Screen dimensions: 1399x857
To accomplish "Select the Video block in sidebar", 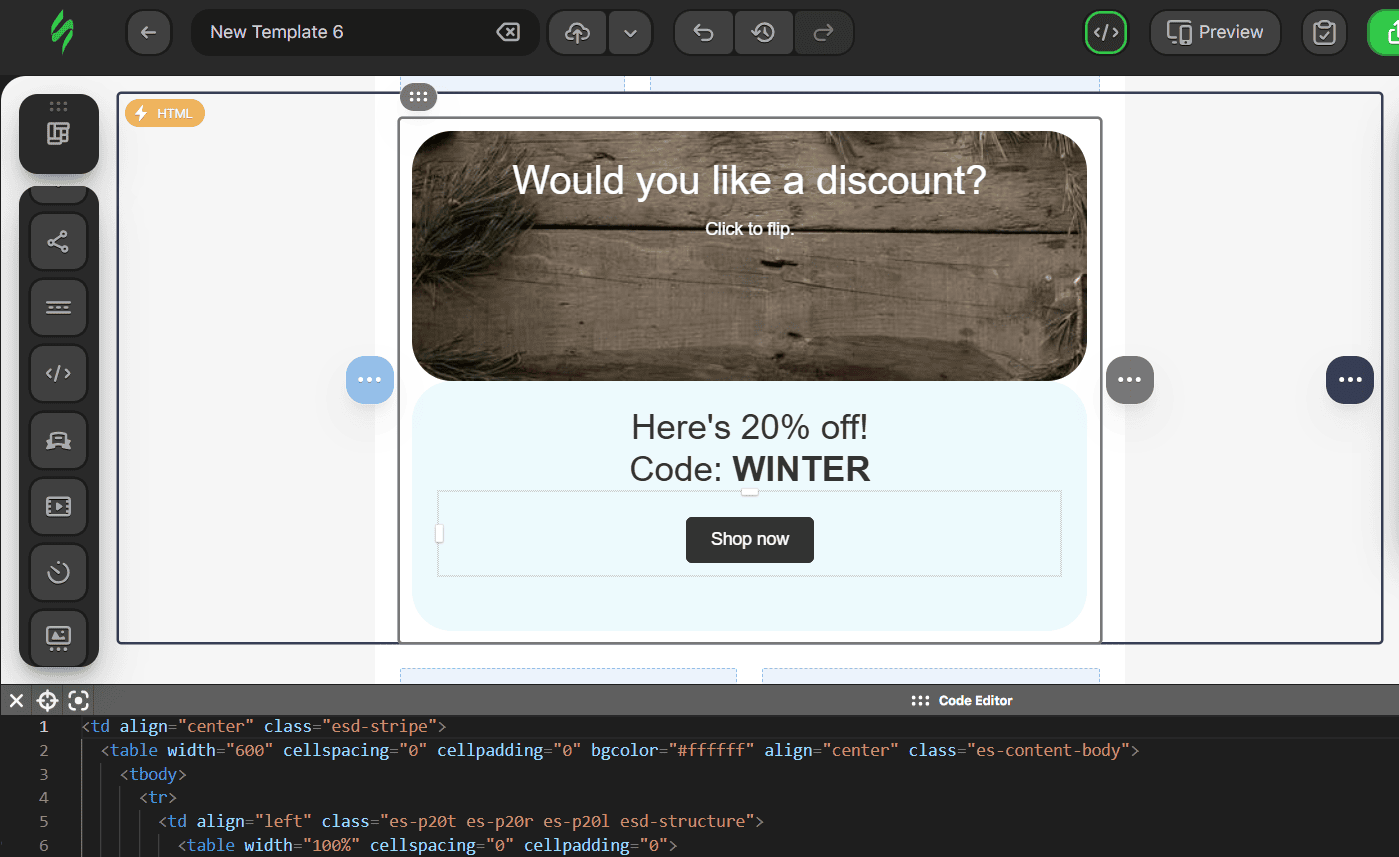I will coord(58,506).
